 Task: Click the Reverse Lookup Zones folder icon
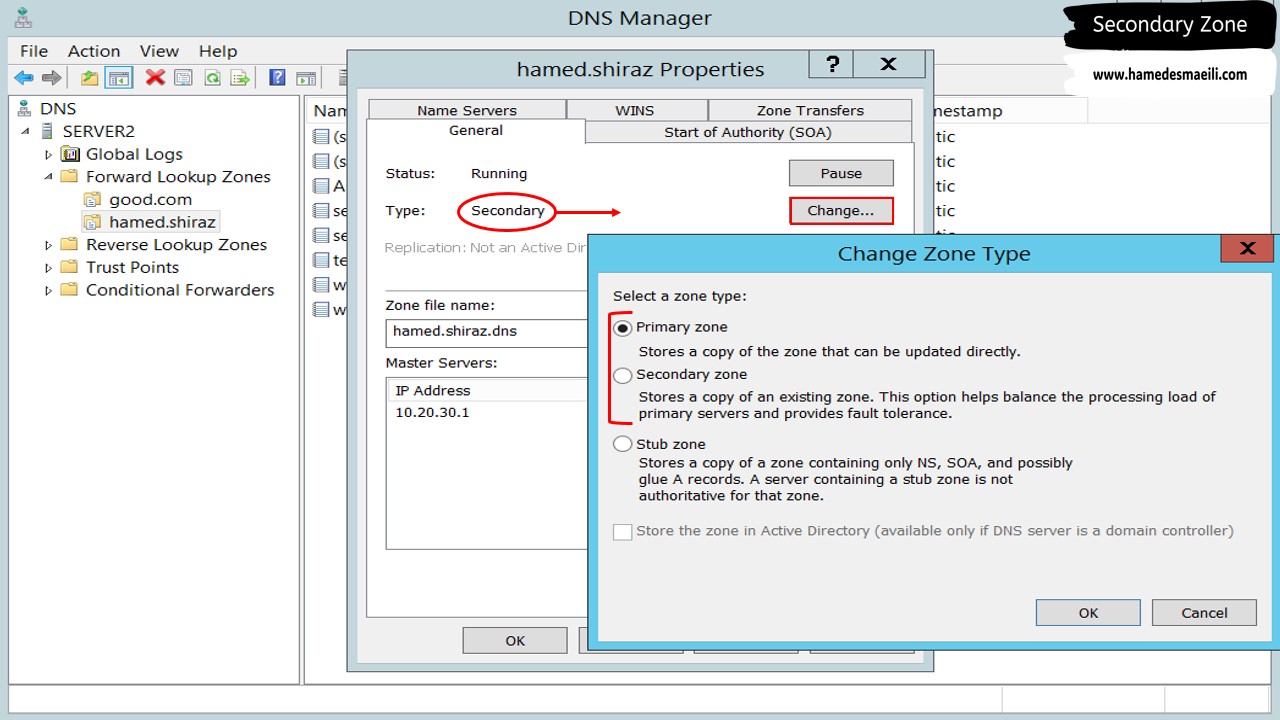69,244
